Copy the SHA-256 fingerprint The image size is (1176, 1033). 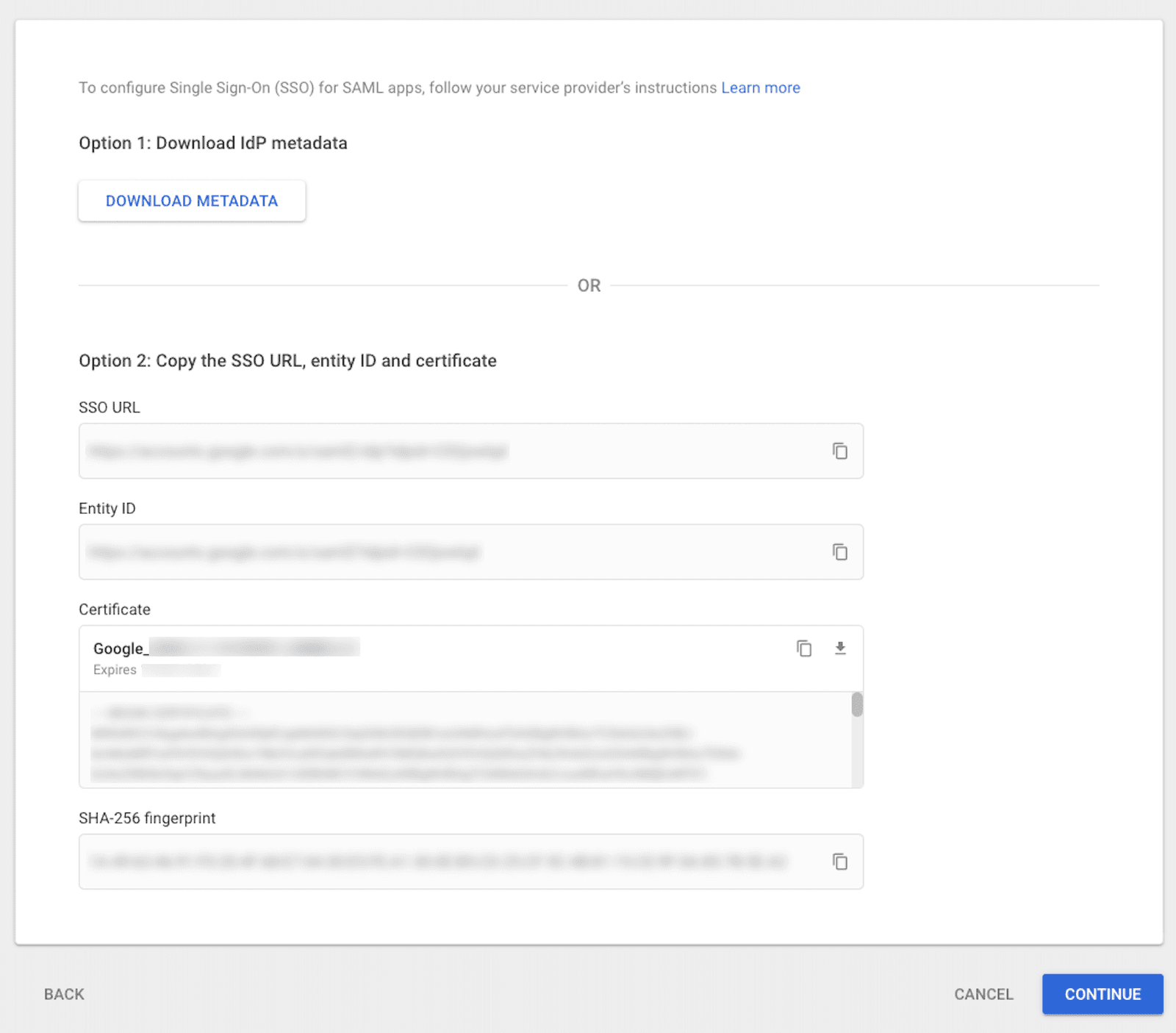[839, 862]
